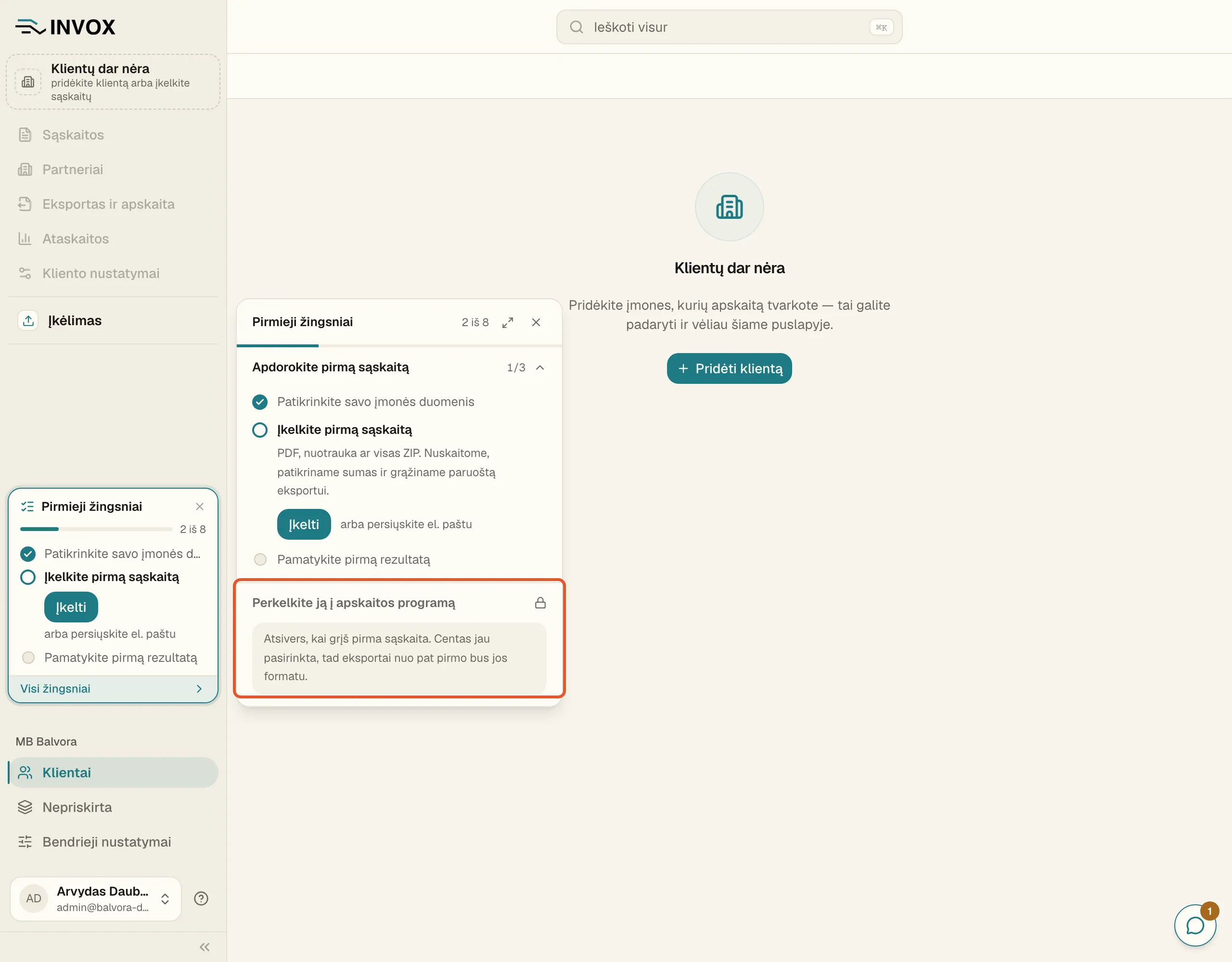Collapse Apdorokite pirmą sąskaitą section
Viewport: 1232px width, 962px height.
pyautogui.click(x=540, y=367)
